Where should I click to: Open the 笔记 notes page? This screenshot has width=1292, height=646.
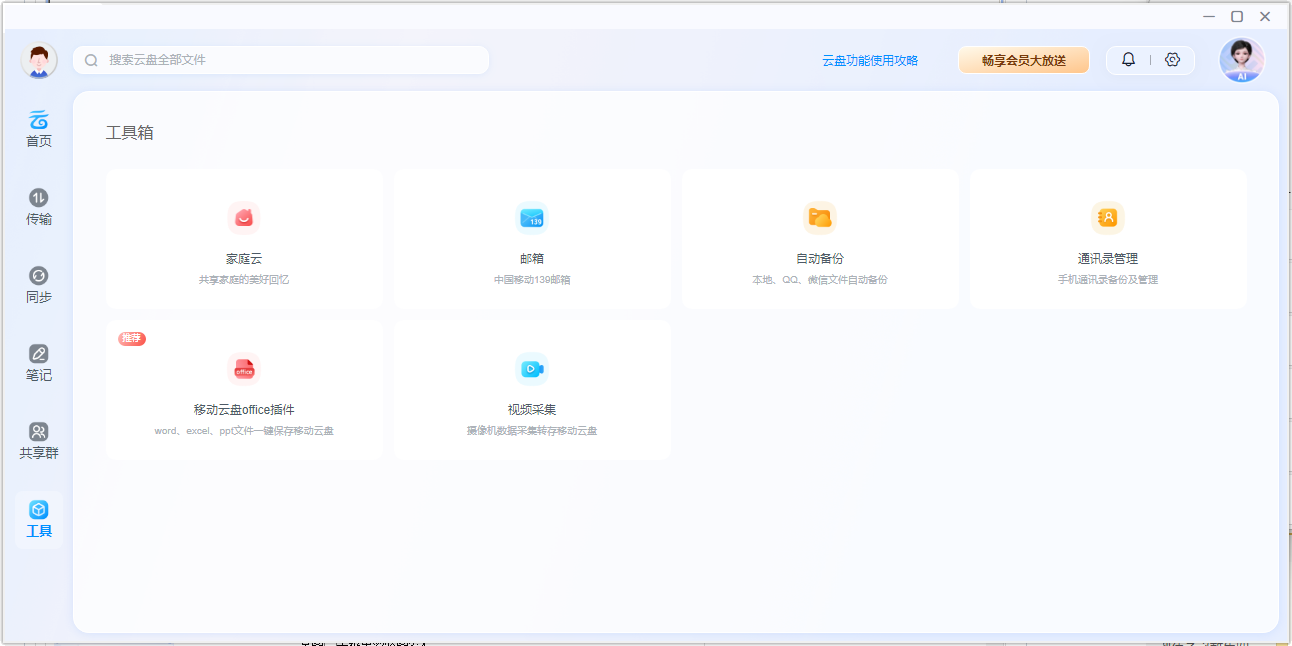39,363
